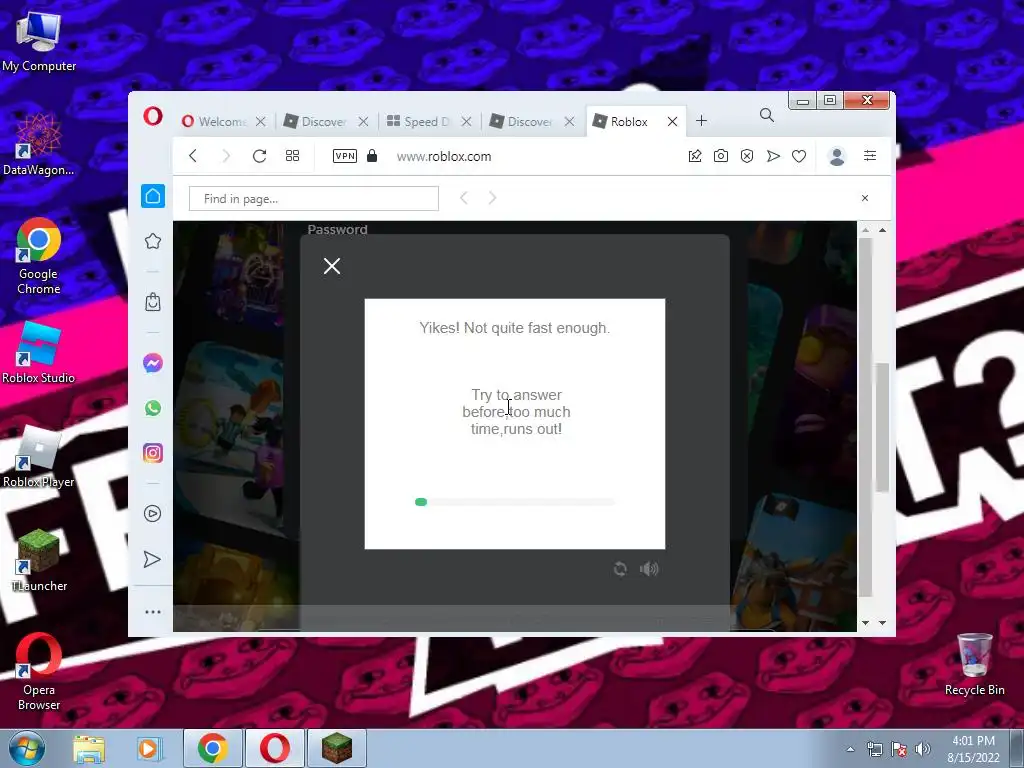Click the scrollbar down arrow
Viewport: 1024px width, 768px height.
(x=882, y=623)
